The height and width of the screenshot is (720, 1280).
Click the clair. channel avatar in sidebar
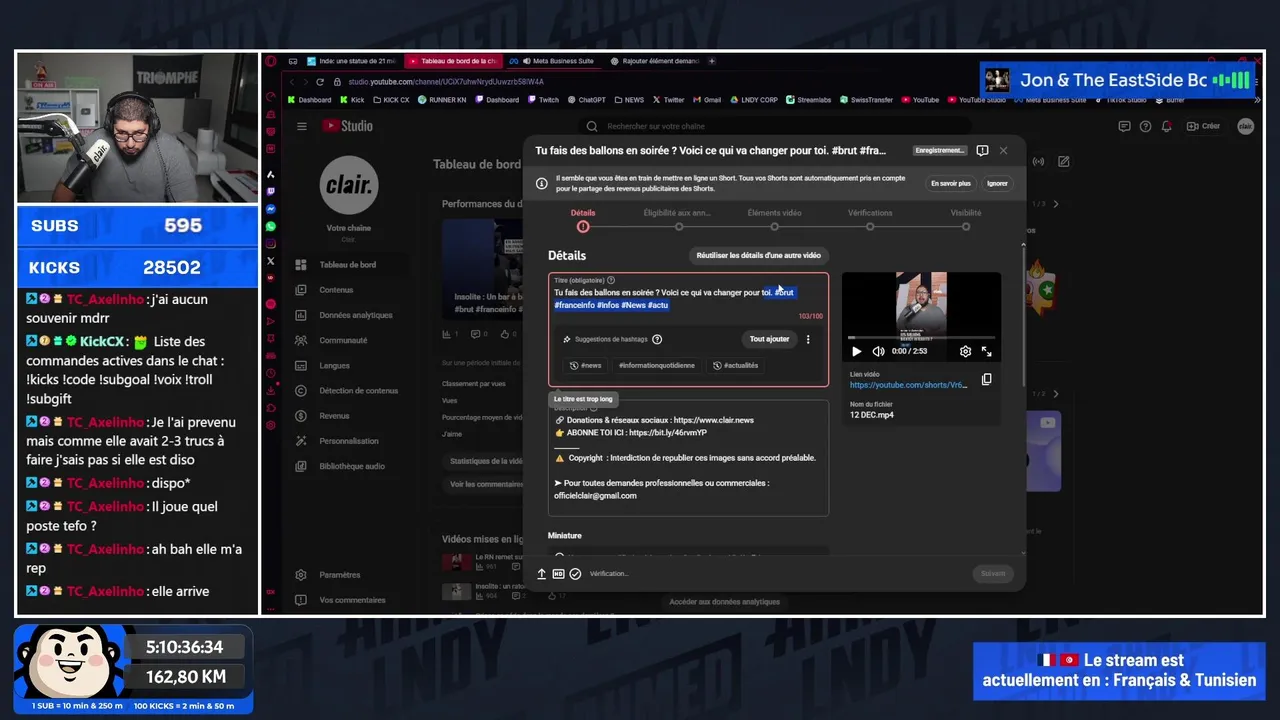[x=349, y=185]
